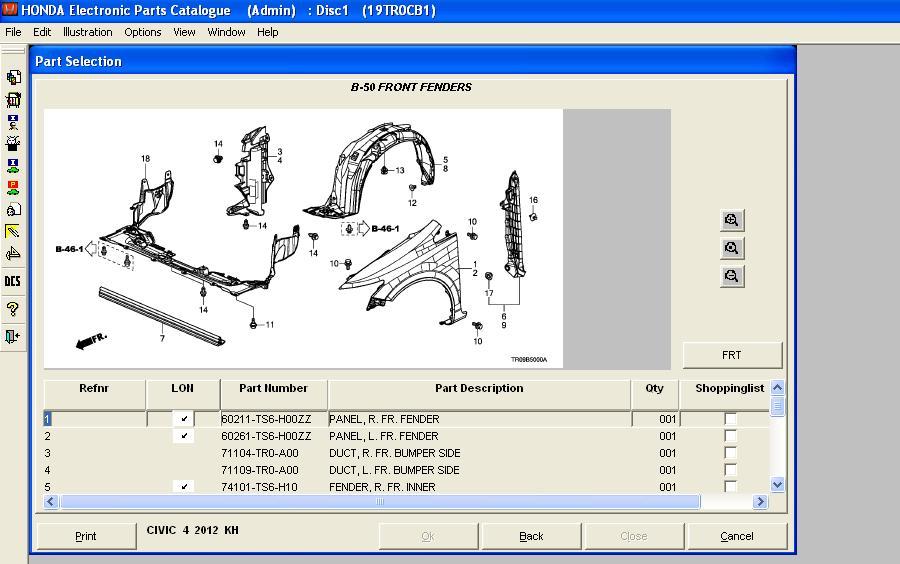
Task: Click the Part Number column header
Action: 273,394
